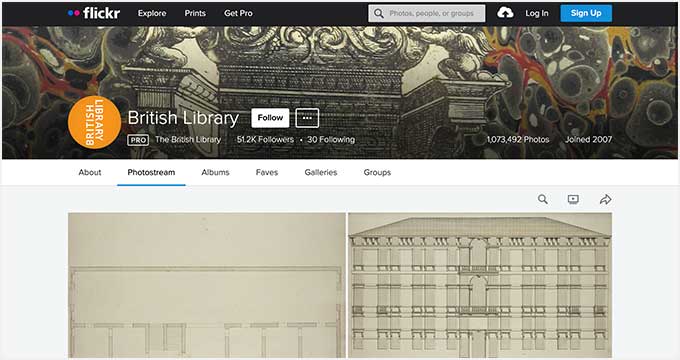This screenshot has width=680, height=360.
Task: Open the Prints menu
Action: click(195, 13)
